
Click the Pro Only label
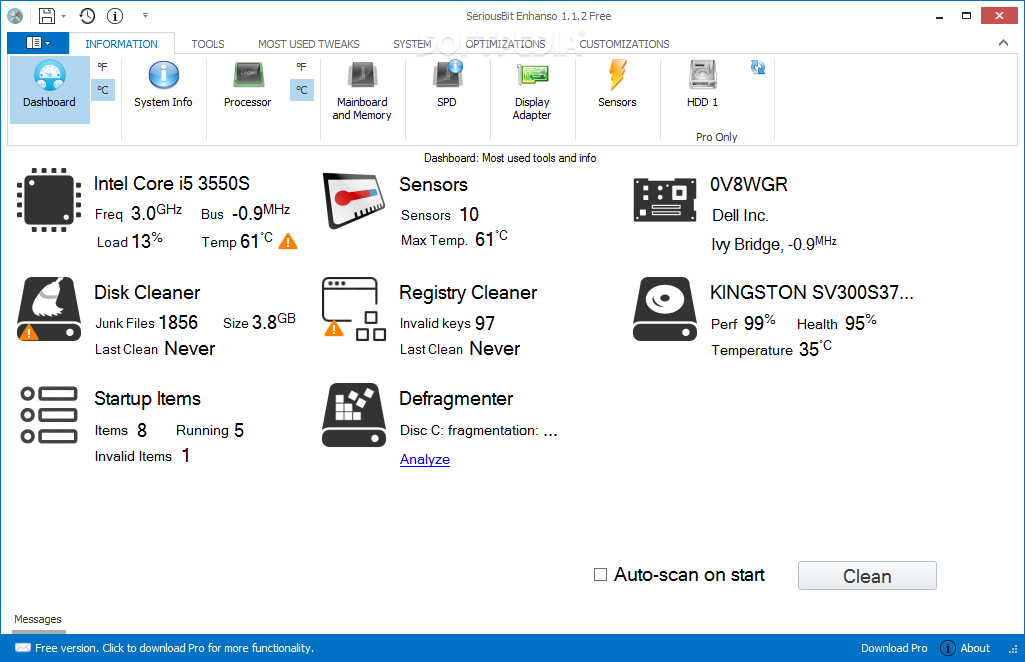(x=716, y=137)
